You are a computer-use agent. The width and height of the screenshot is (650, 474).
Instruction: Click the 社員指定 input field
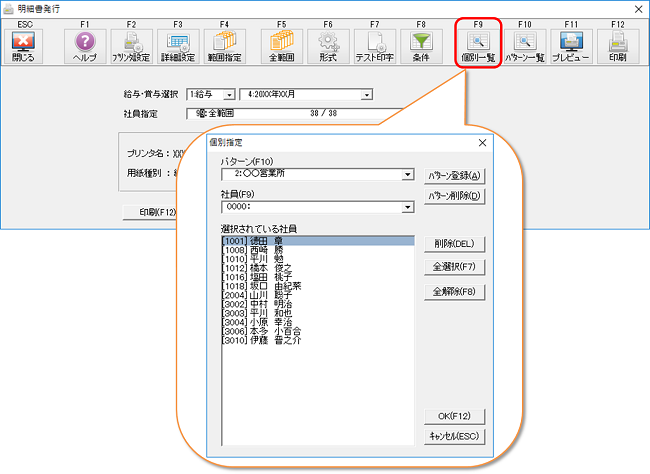click(x=290, y=114)
